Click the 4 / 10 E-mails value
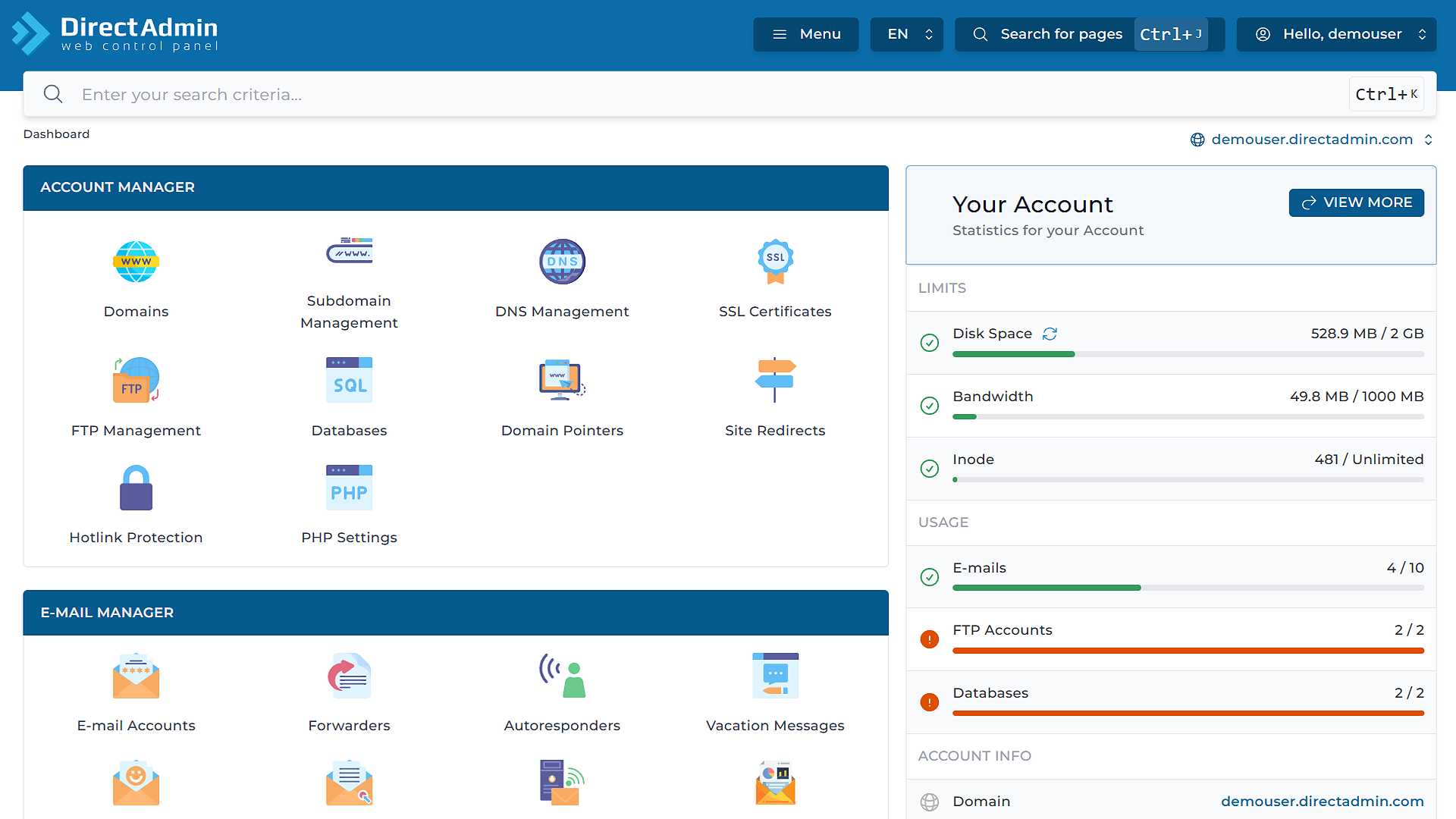Image resolution: width=1456 pixels, height=819 pixels. pos(1404,568)
